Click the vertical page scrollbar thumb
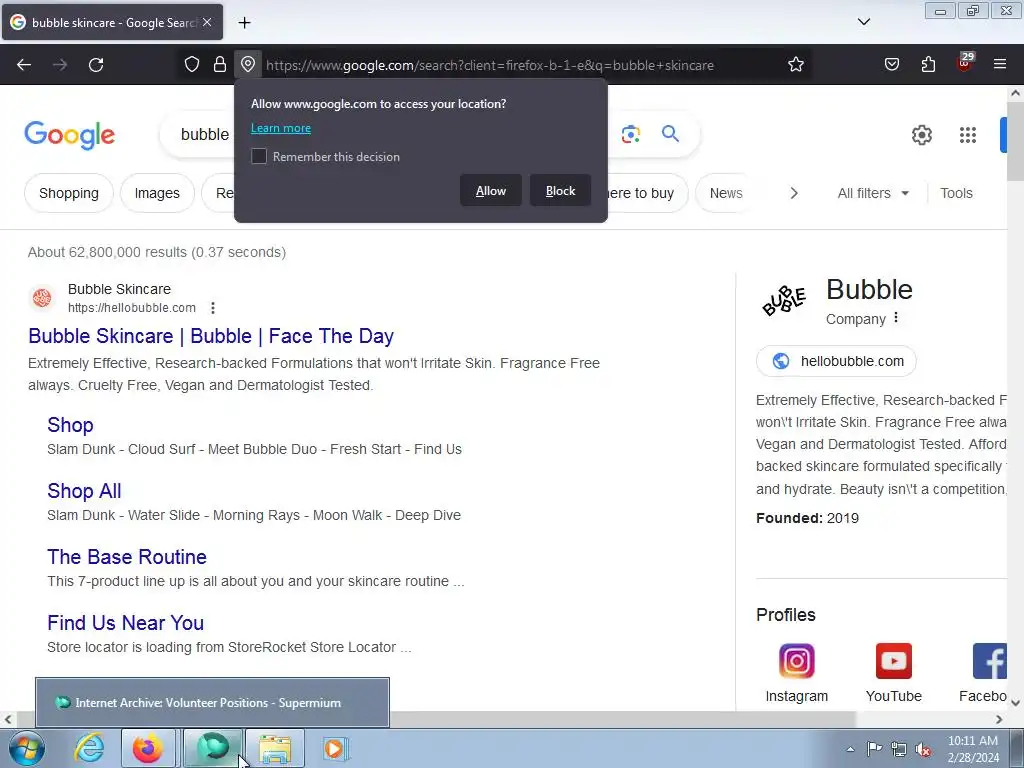Image resolution: width=1024 pixels, height=768 pixels. tap(1016, 140)
